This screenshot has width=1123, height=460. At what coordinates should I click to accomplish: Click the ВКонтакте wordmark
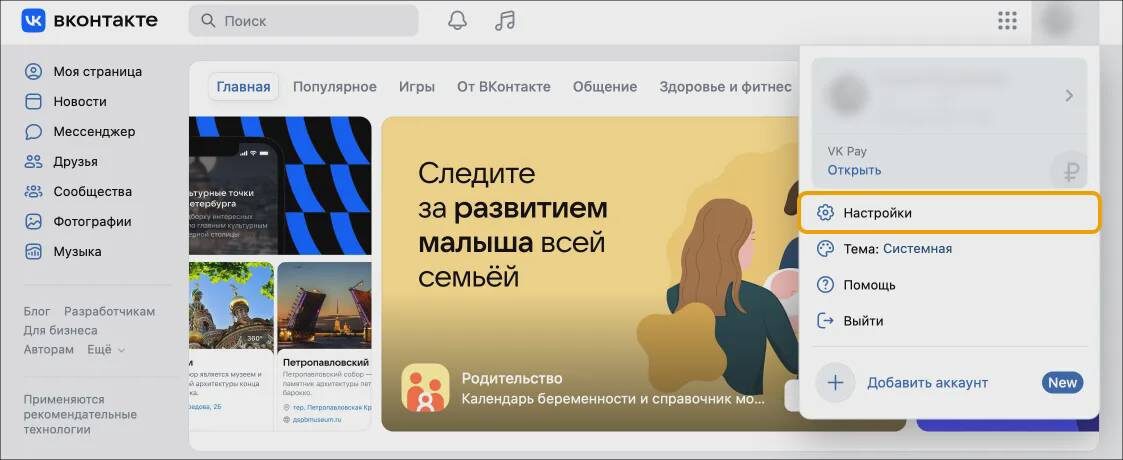(105, 20)
